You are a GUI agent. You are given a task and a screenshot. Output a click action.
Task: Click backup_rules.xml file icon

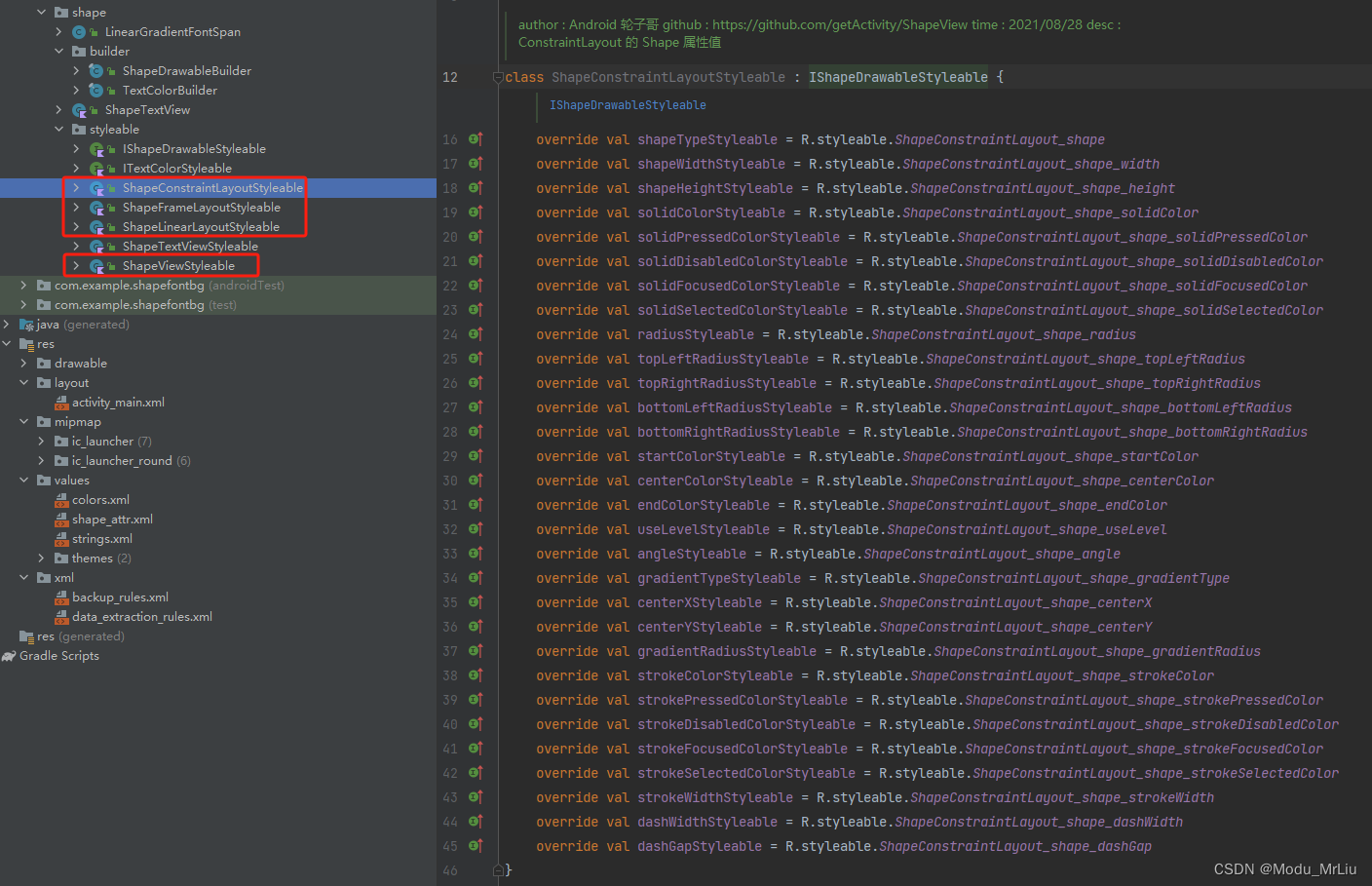click(x=61, y=597)
